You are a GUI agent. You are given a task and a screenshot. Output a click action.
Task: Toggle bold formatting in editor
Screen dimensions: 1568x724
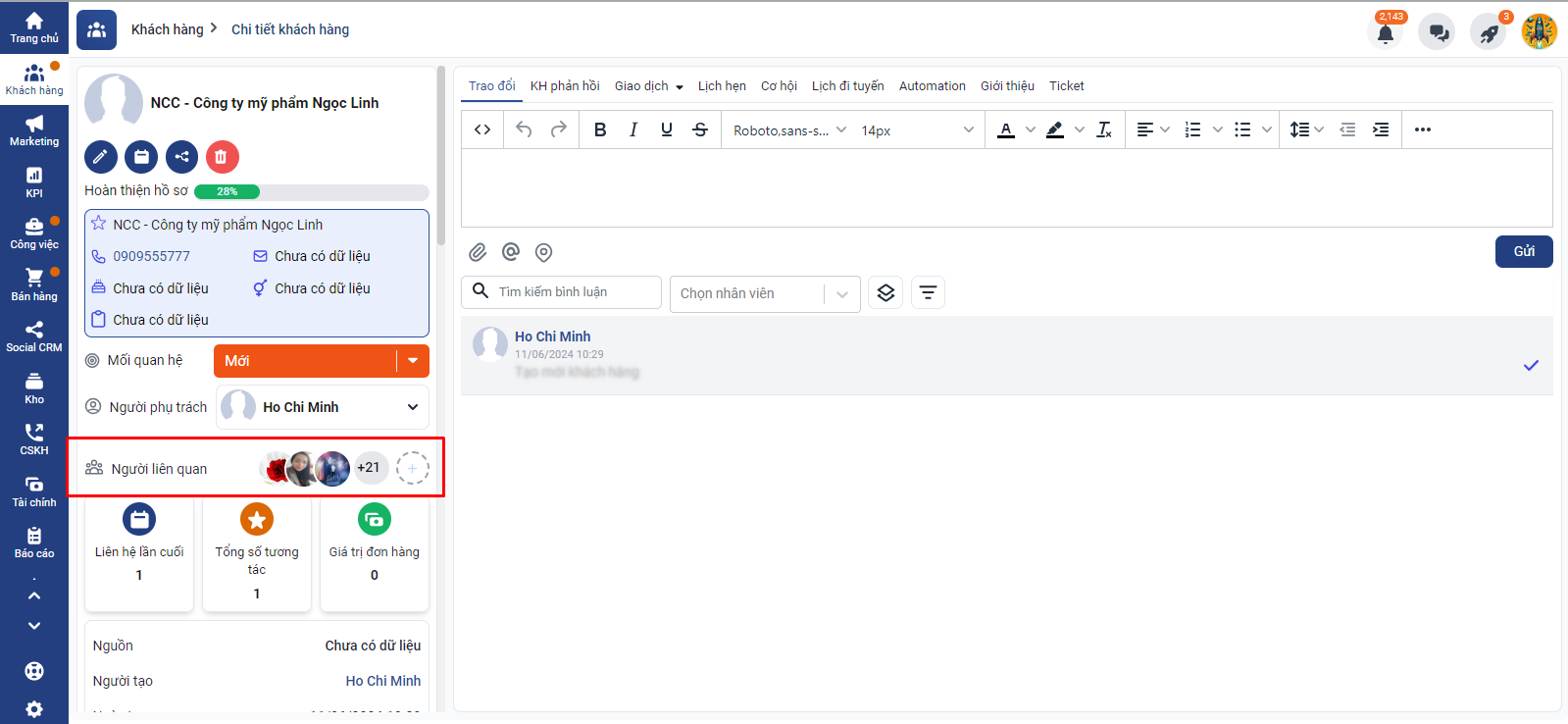(x=600, y=129)
